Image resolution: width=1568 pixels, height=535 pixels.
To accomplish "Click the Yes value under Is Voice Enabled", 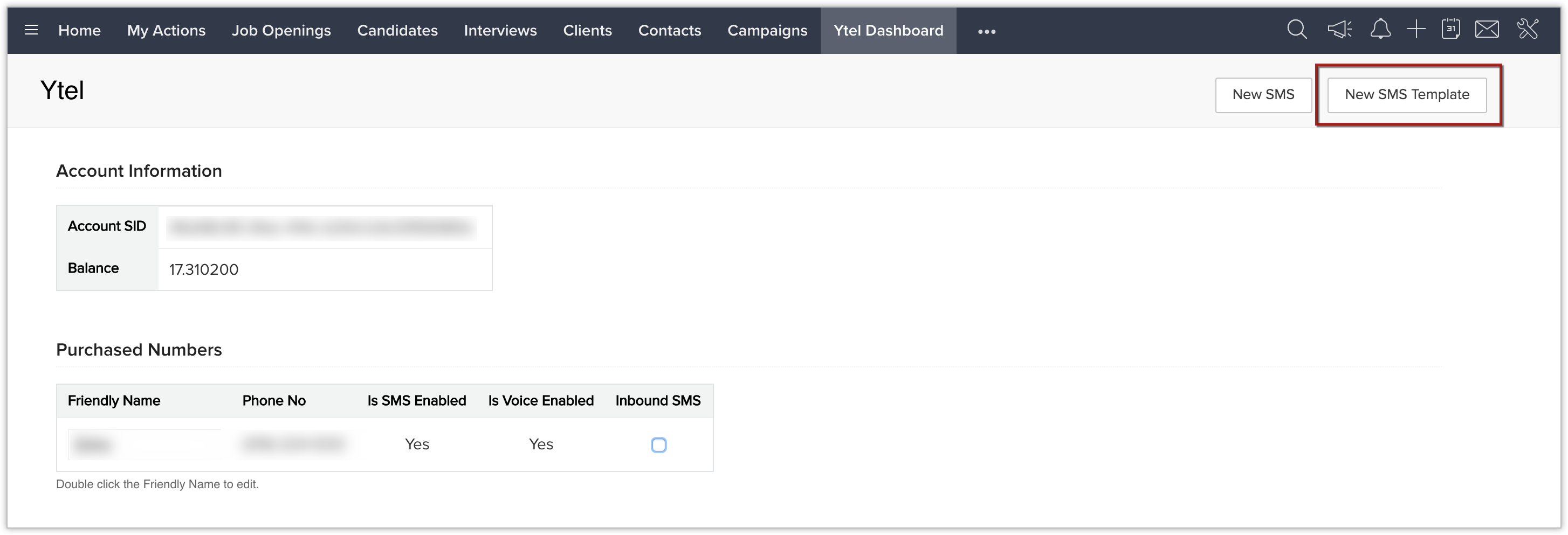I will [x=540, y=444].
